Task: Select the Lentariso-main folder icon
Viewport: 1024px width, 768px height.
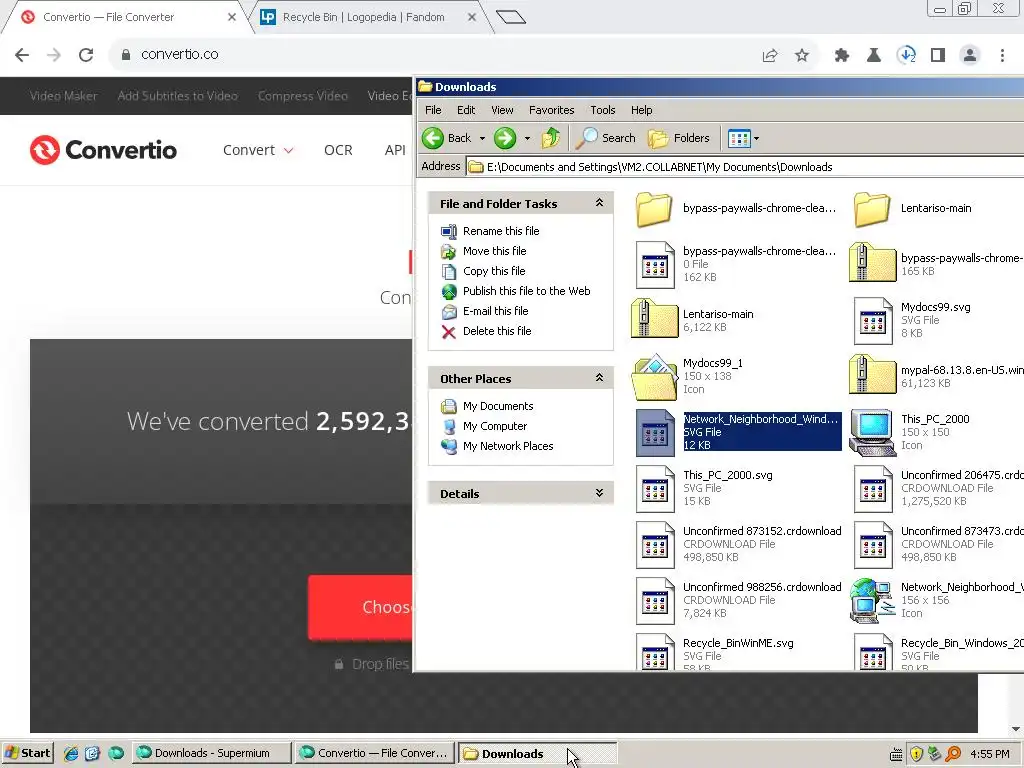Action: 872,209
